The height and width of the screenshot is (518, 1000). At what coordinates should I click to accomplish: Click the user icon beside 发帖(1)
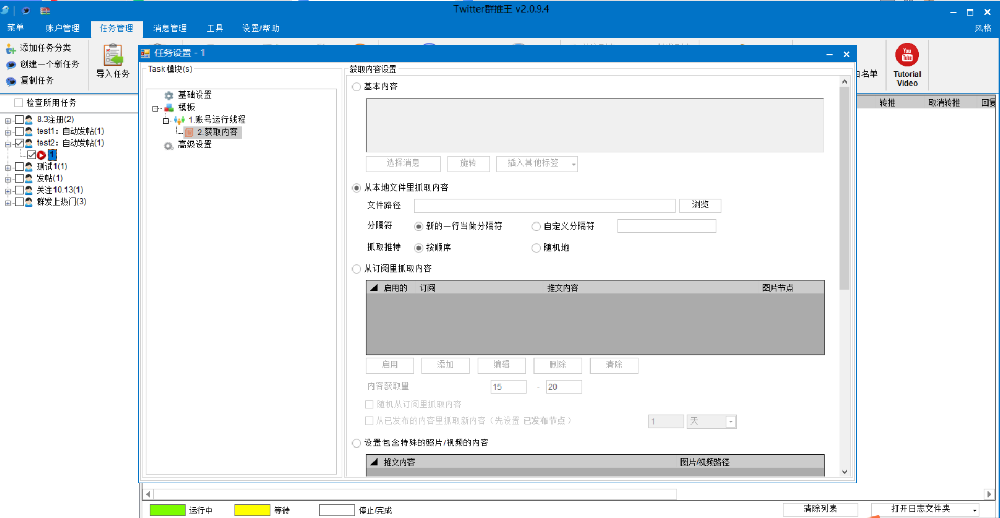coord(29,178)
